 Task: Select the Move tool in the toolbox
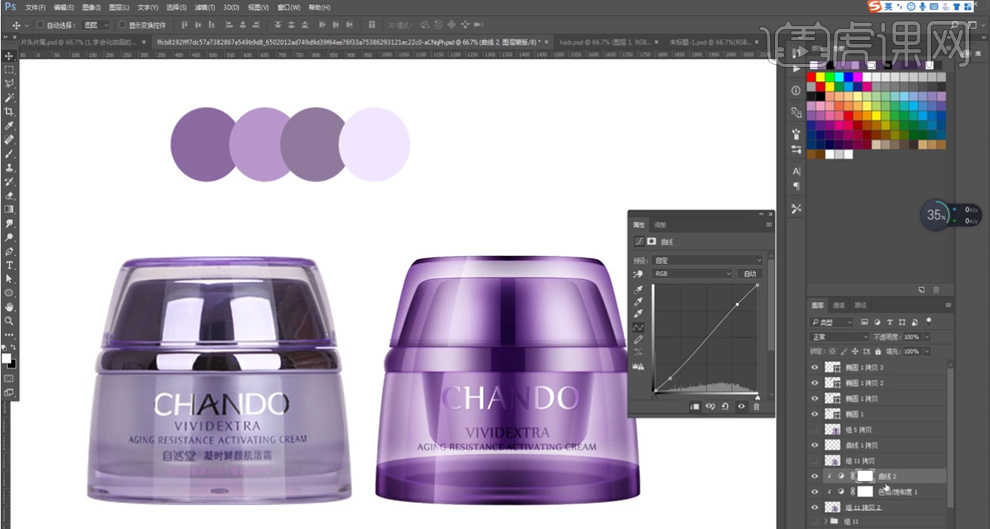point(9,56)
